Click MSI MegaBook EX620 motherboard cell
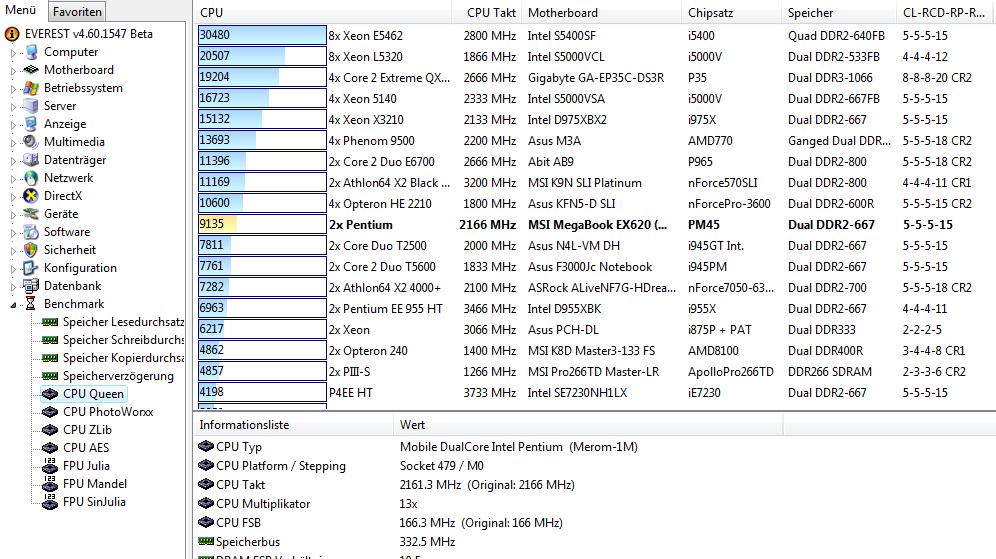The height and width of the screenshot is (559, 996). coord(597,225)
